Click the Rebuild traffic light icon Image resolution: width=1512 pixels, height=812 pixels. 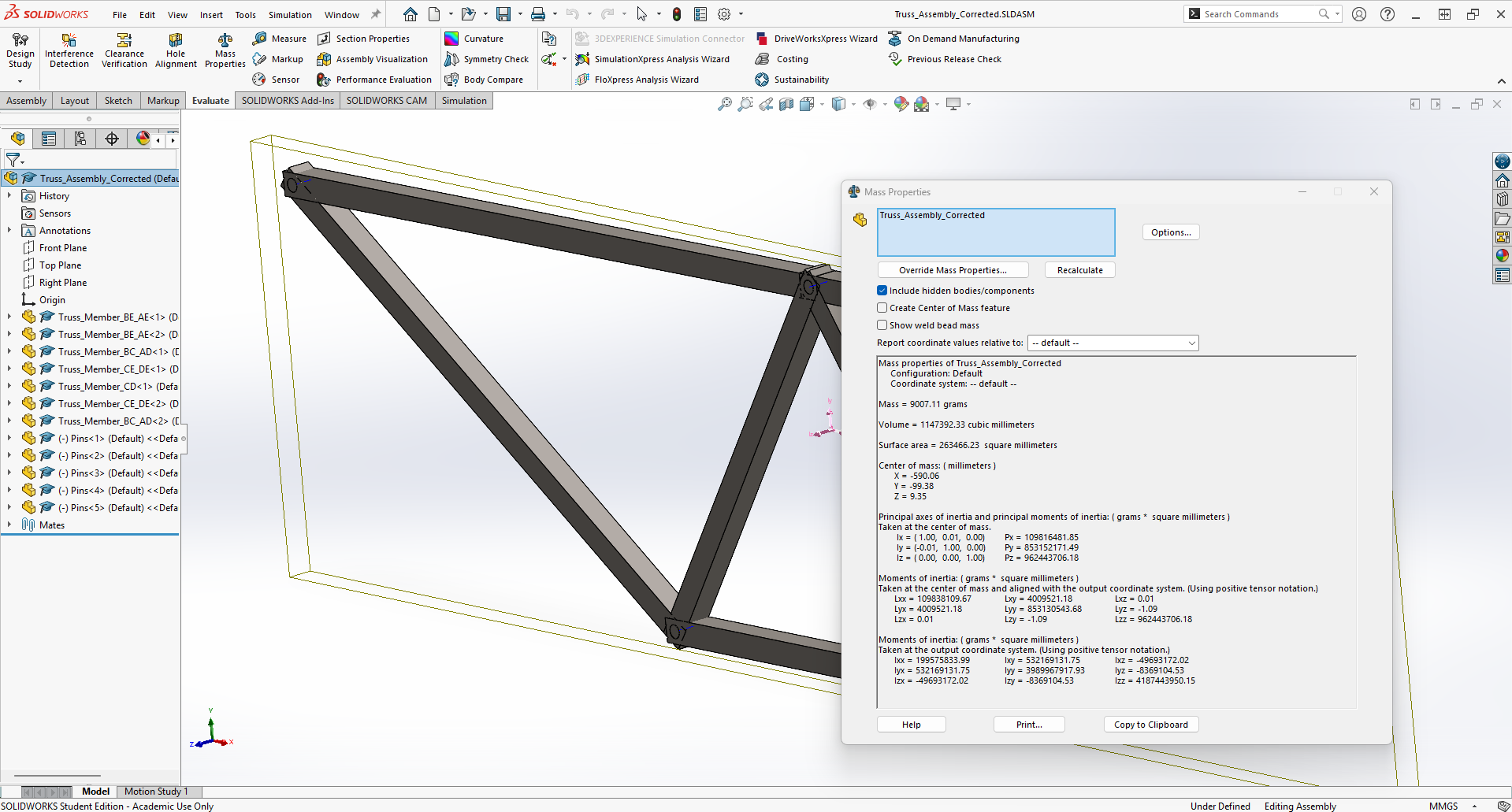coord(677,14)
